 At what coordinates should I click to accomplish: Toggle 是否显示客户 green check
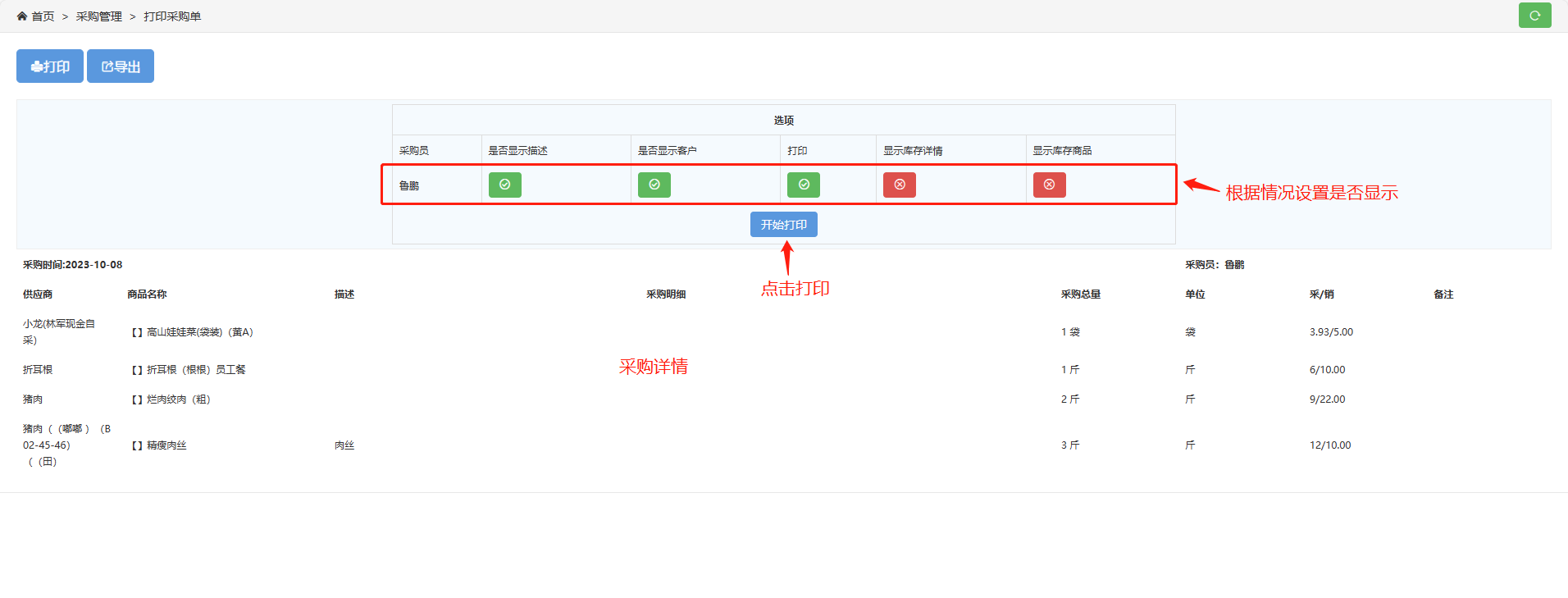point(654,185)
